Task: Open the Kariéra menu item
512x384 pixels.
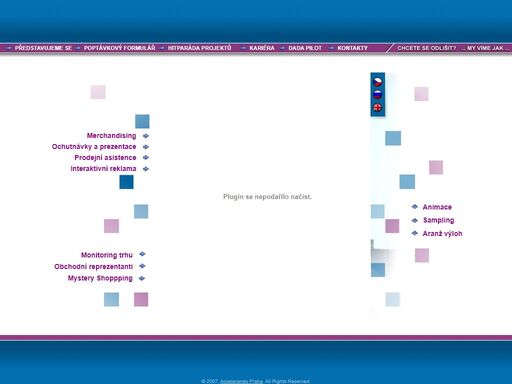Action: [x=262, y=48]
